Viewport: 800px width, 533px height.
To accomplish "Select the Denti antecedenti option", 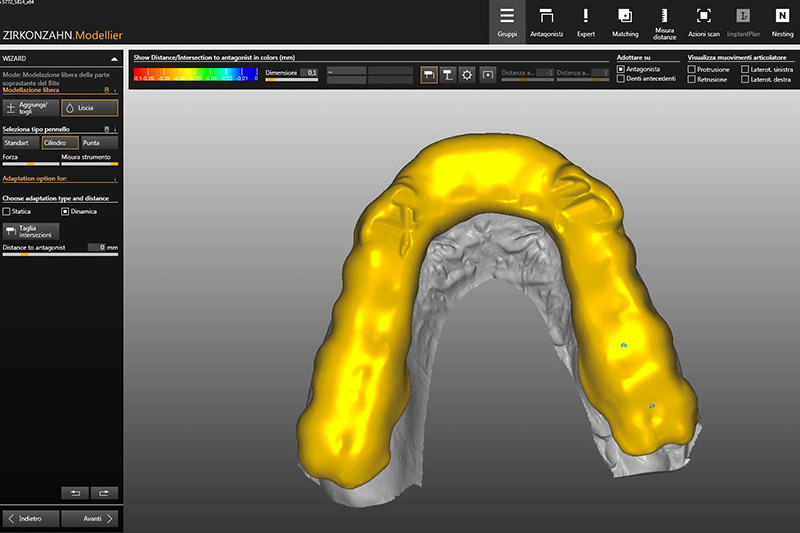I will click(621, 79).
